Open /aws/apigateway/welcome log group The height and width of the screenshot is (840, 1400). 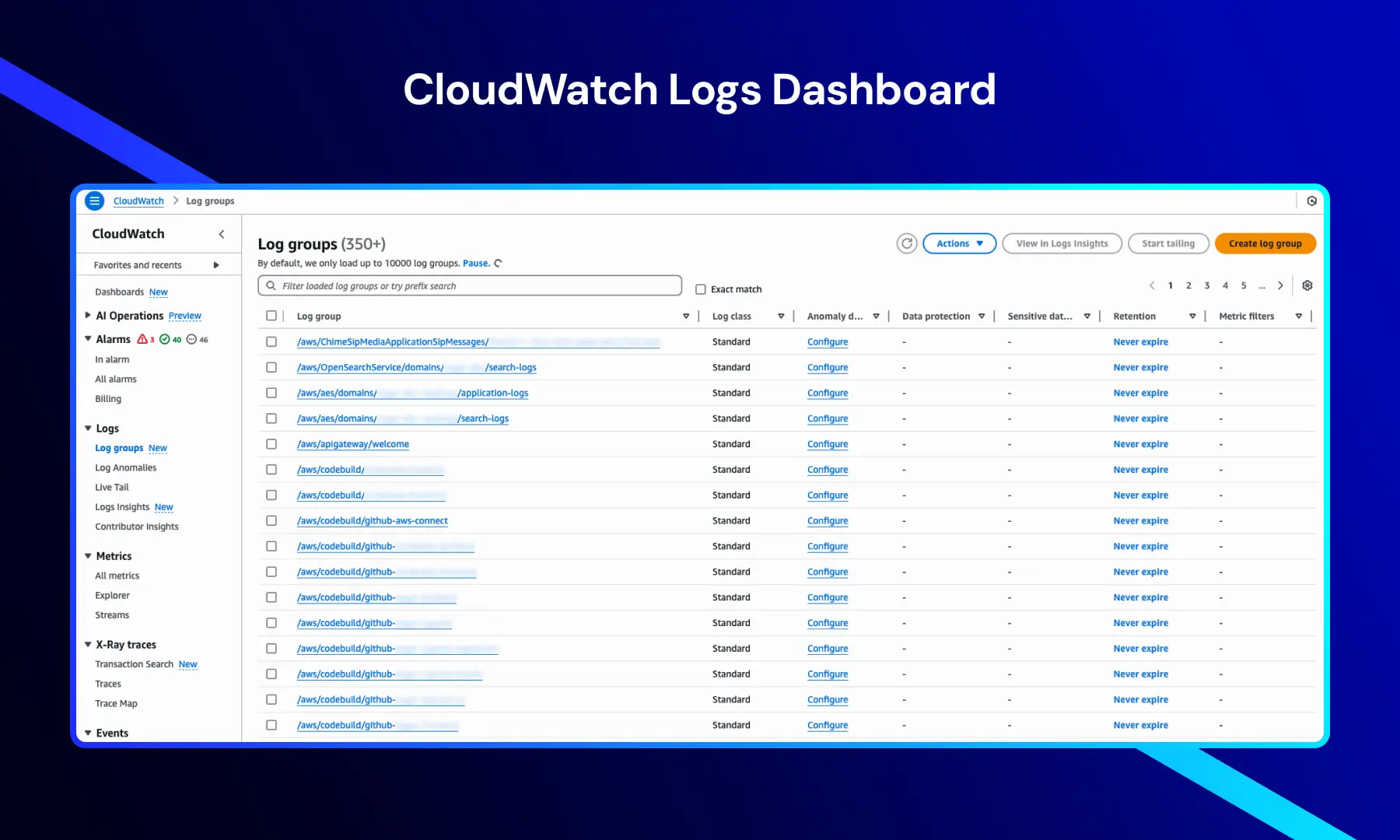click(353, 444)
